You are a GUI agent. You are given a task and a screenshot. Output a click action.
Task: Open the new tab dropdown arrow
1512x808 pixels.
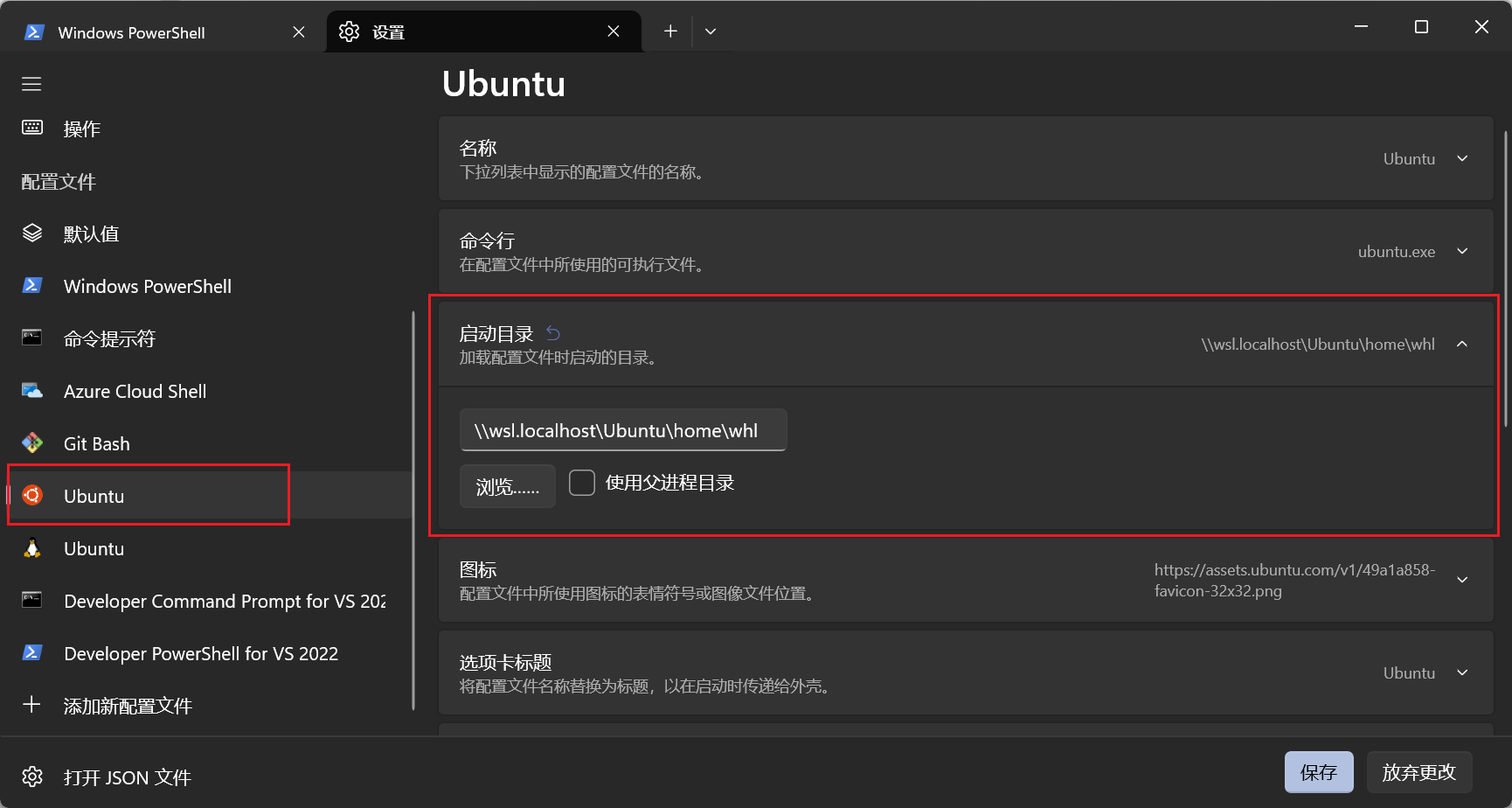[x=711, y=31]
